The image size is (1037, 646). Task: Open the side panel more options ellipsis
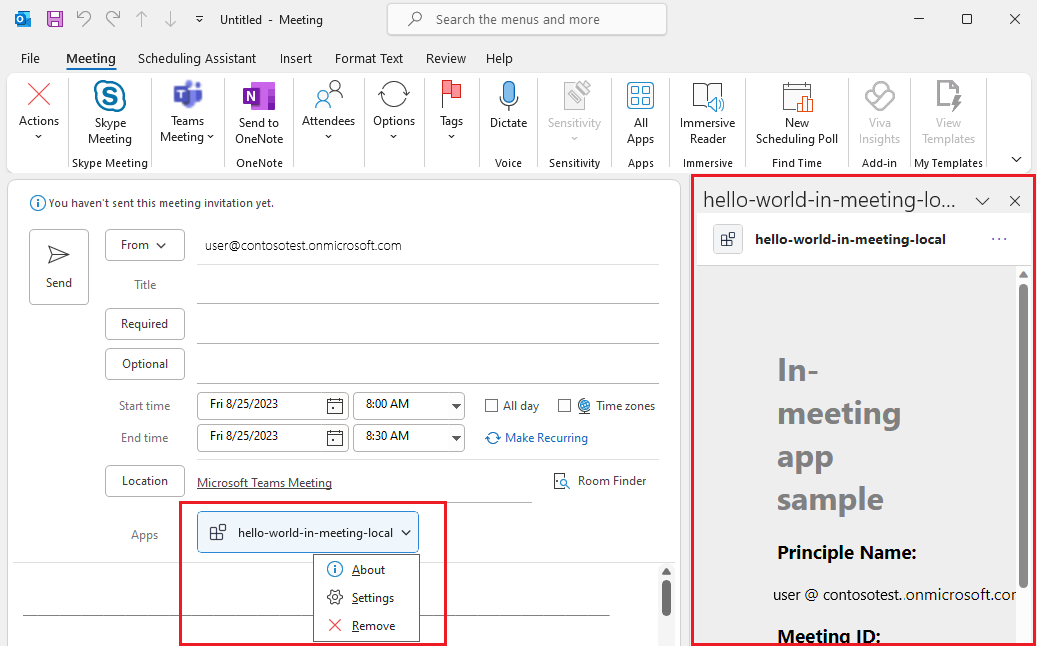[x=999, y=239]
